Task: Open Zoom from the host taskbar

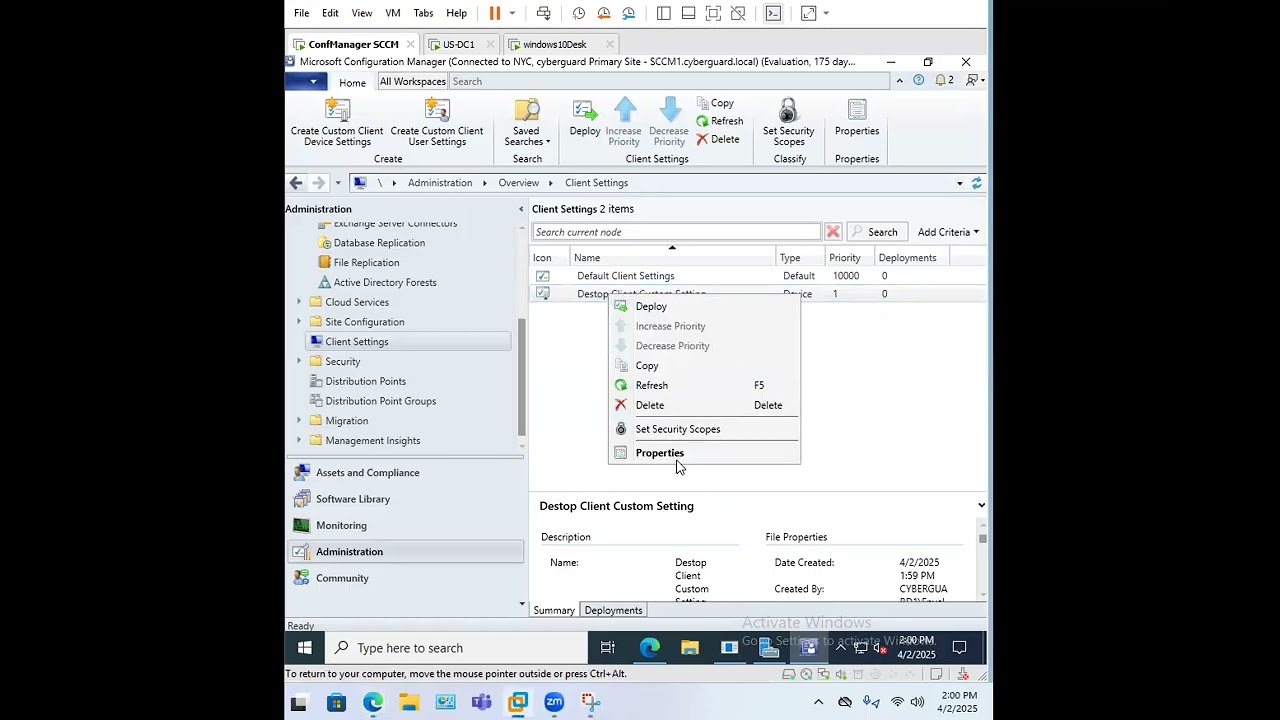Action: [554, 703]
